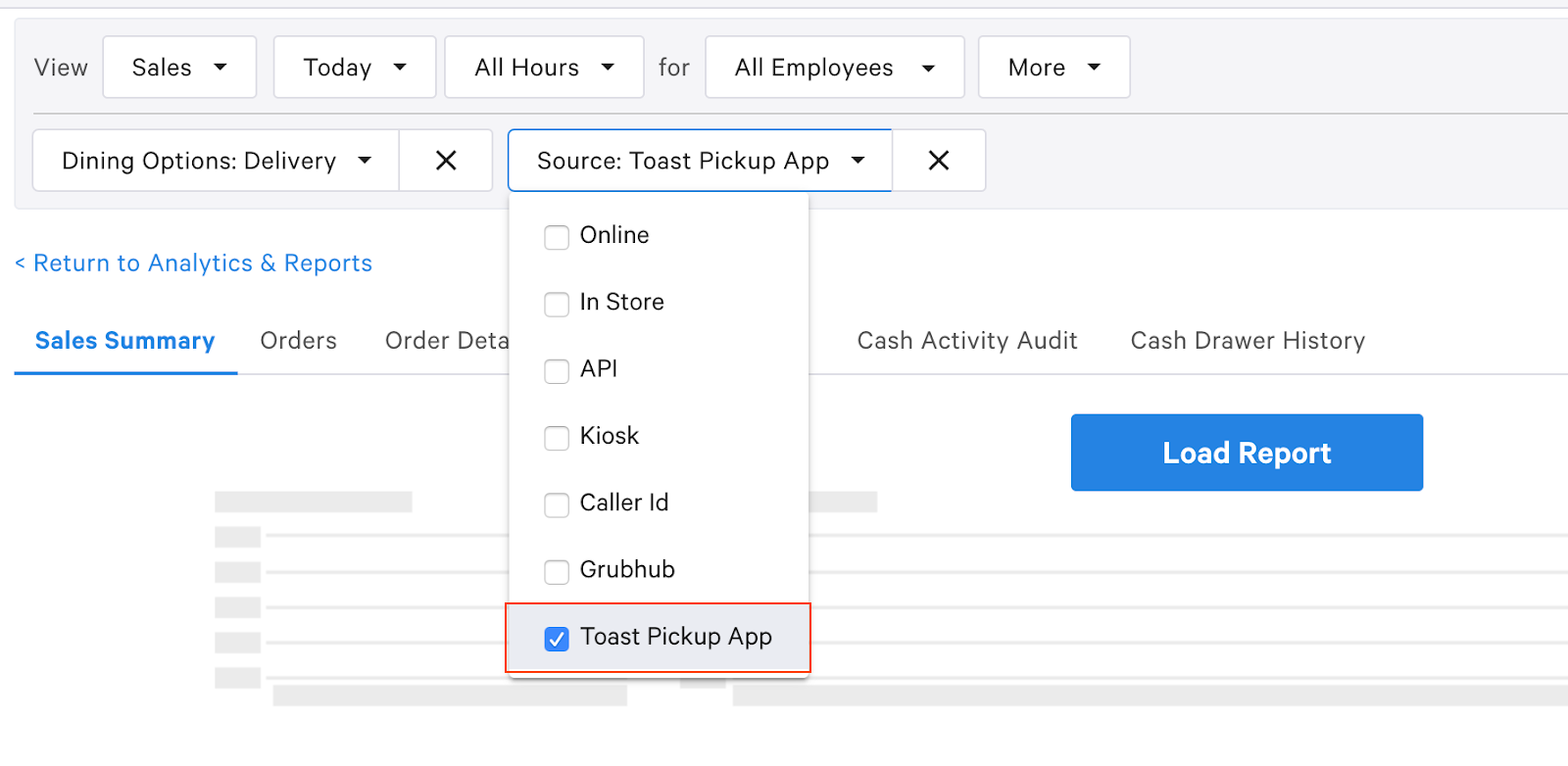Remove the Dining Options Delivery filter
1568x766 pixels.
(x=446, y=161)
